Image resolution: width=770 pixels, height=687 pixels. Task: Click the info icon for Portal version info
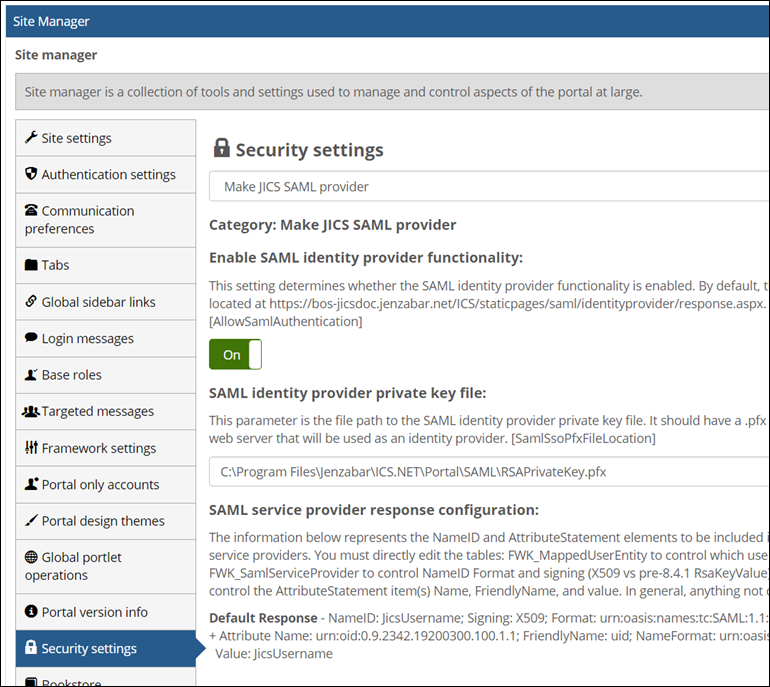coord(31,611)
